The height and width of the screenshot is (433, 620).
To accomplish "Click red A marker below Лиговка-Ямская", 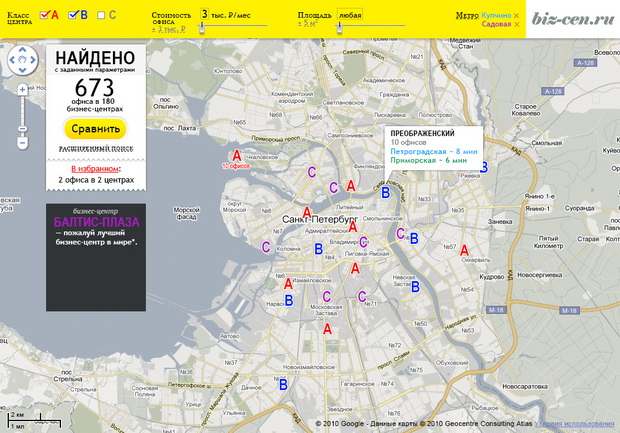I will pyautogui.click(x=355, y=268).
